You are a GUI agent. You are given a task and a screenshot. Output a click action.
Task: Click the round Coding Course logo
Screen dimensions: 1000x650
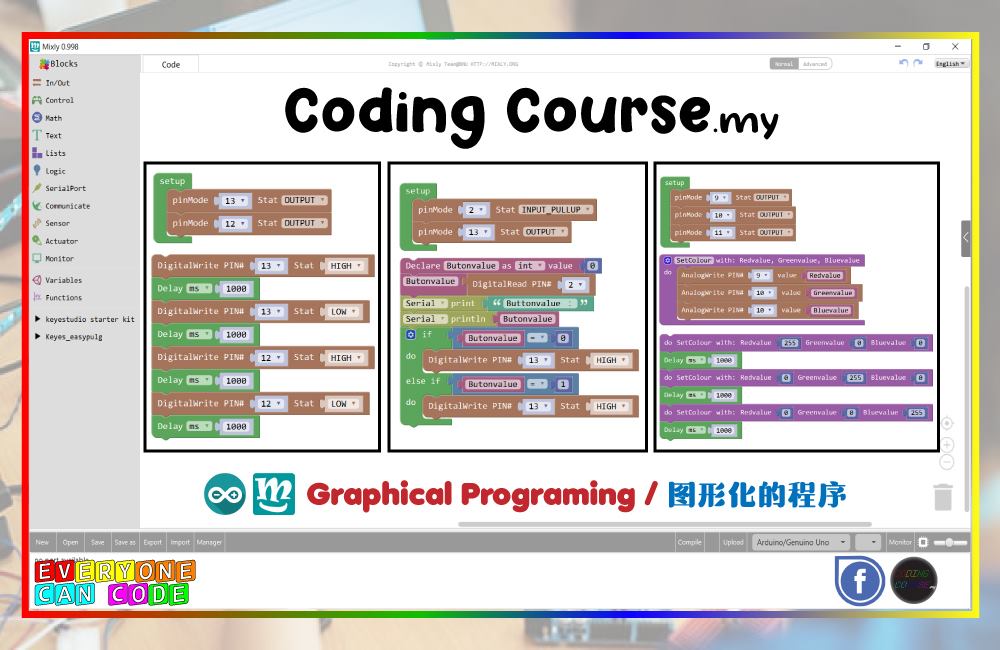pyautogui.click(x=913, y=580)
